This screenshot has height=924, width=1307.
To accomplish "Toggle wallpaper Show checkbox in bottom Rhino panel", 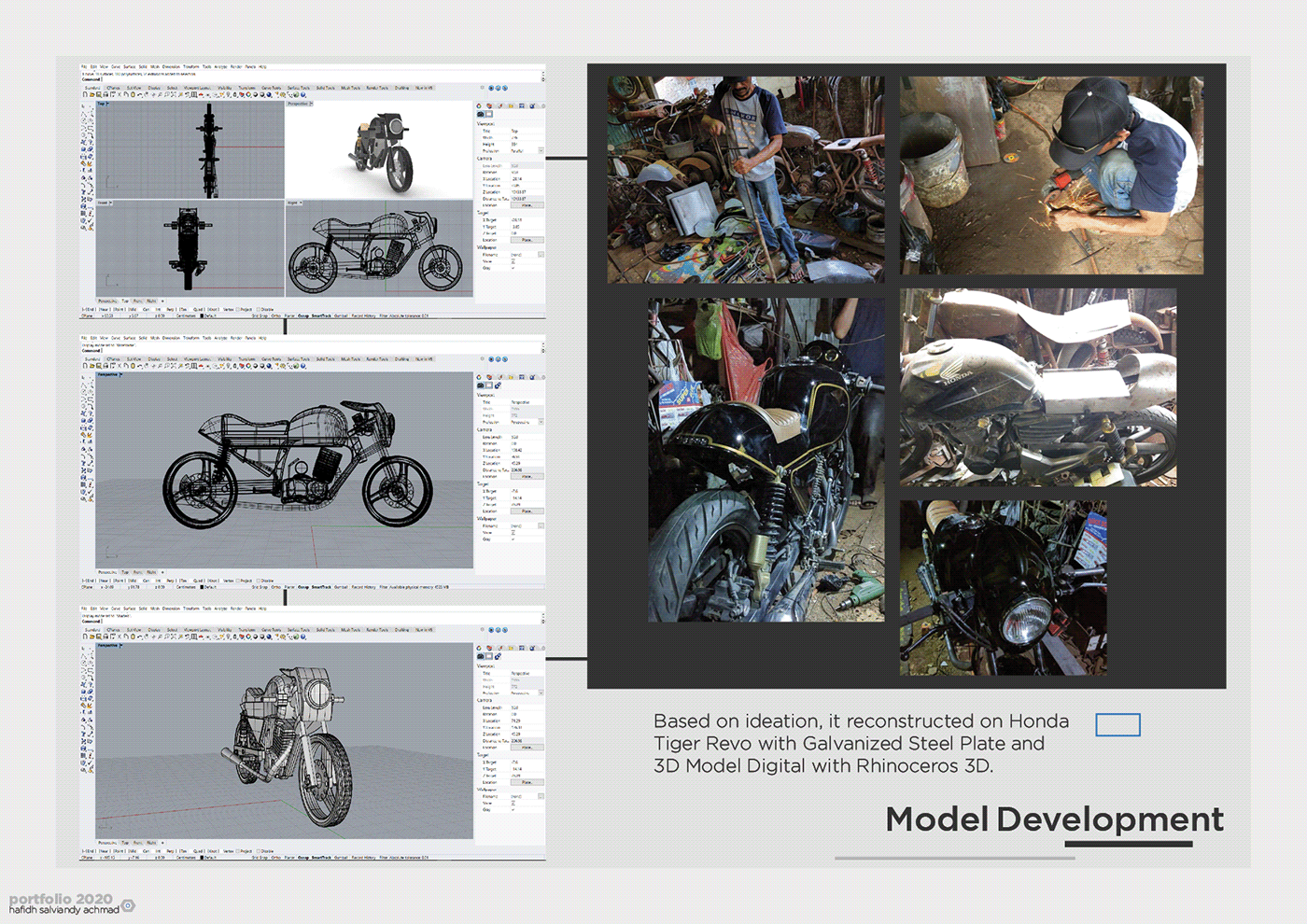I will (x=513, y=804).
